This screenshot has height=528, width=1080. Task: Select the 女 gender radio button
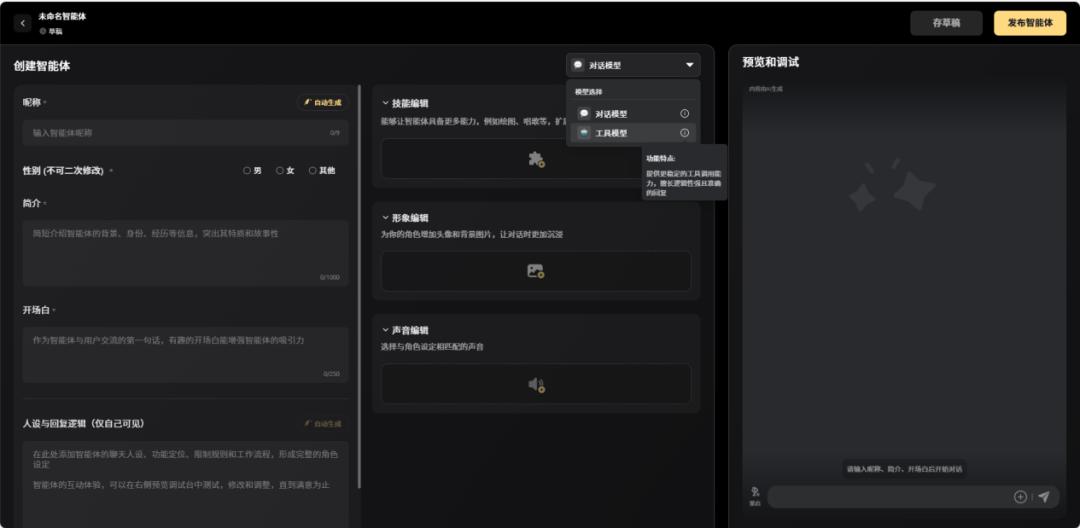tap(280, 171)
